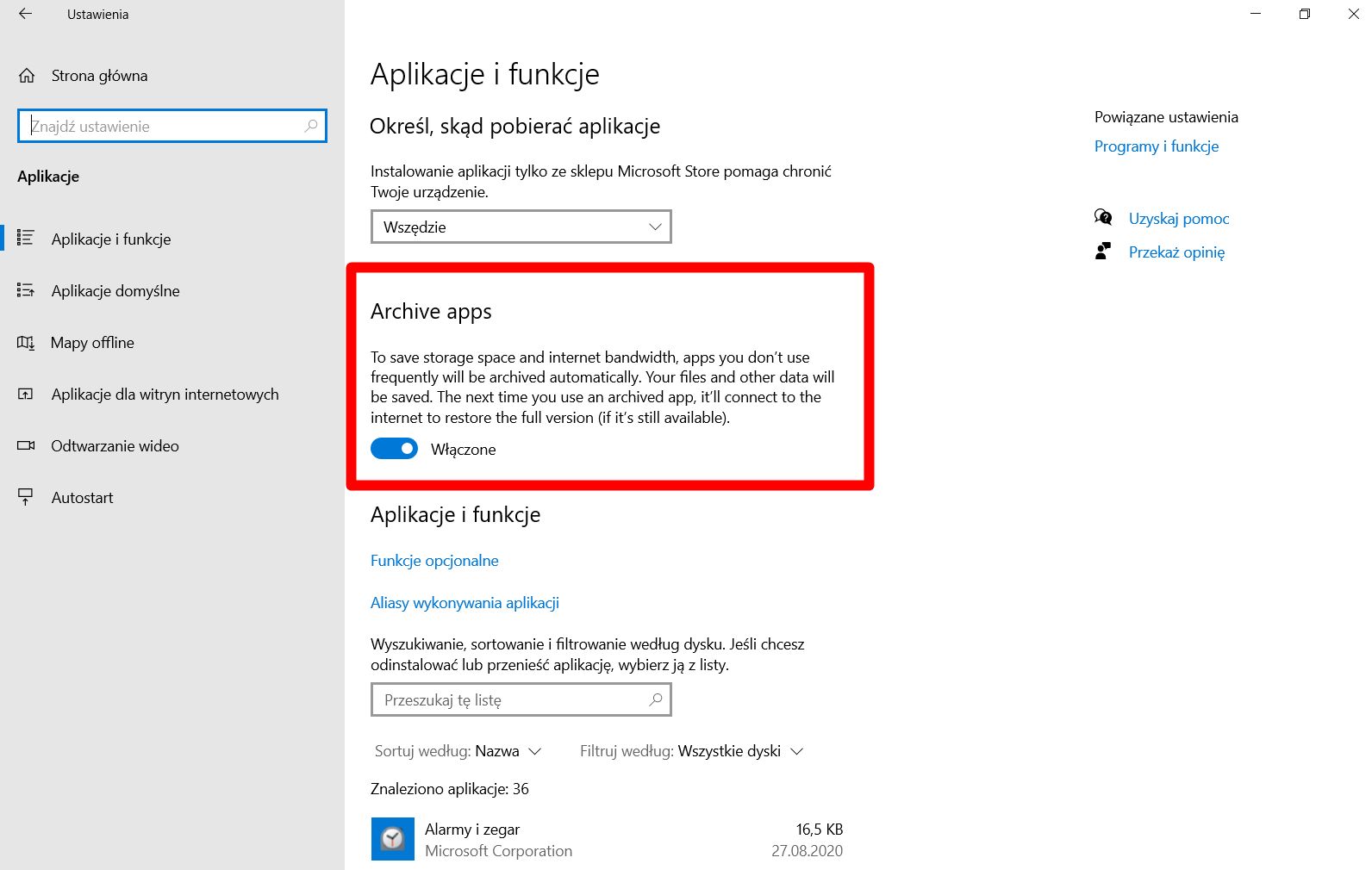Click the Alarmy i zegar app icon
The height and width of the screenshot is (870, 1372).
pos(392,839)
